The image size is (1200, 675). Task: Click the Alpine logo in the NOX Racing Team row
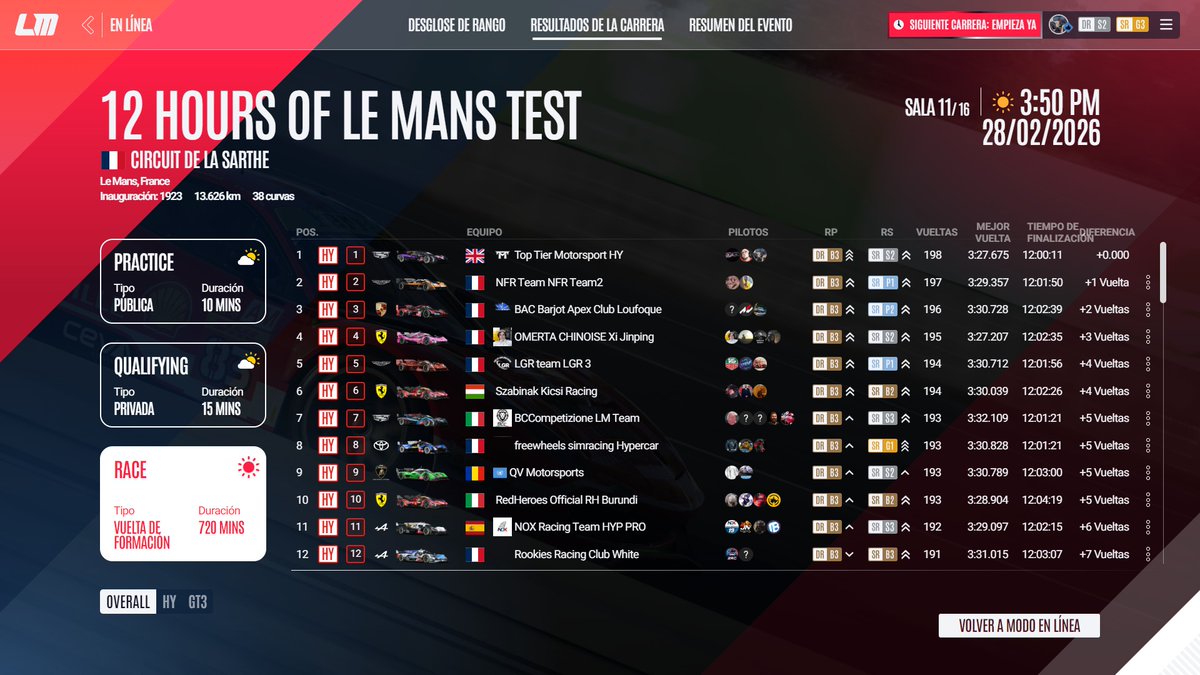(x=380, y=527)
